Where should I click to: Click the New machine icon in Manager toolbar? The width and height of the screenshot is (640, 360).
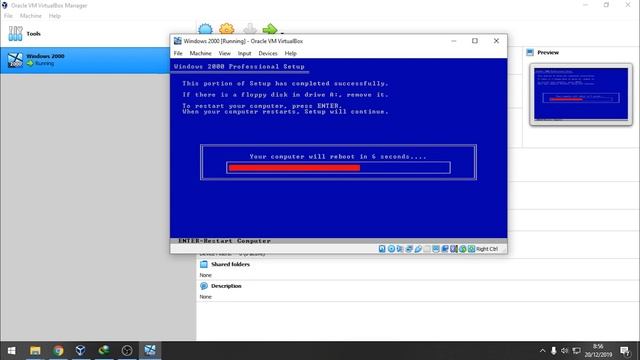[205, 29]
